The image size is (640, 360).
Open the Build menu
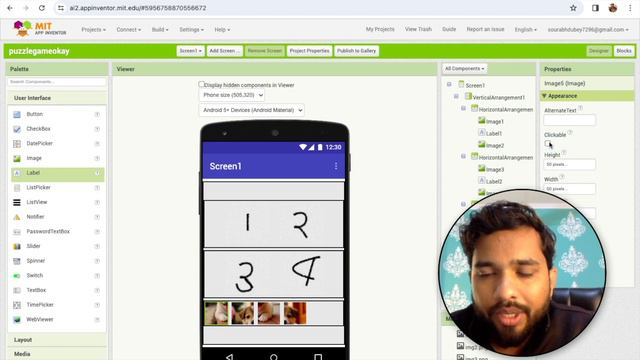coord(160,29)
